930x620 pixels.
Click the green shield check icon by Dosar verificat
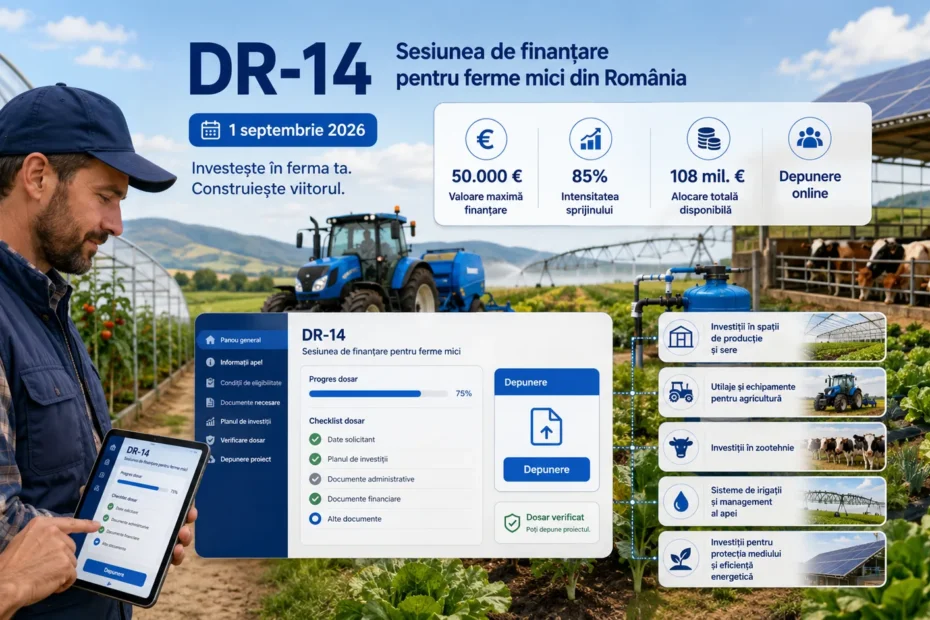coord(512,523)
